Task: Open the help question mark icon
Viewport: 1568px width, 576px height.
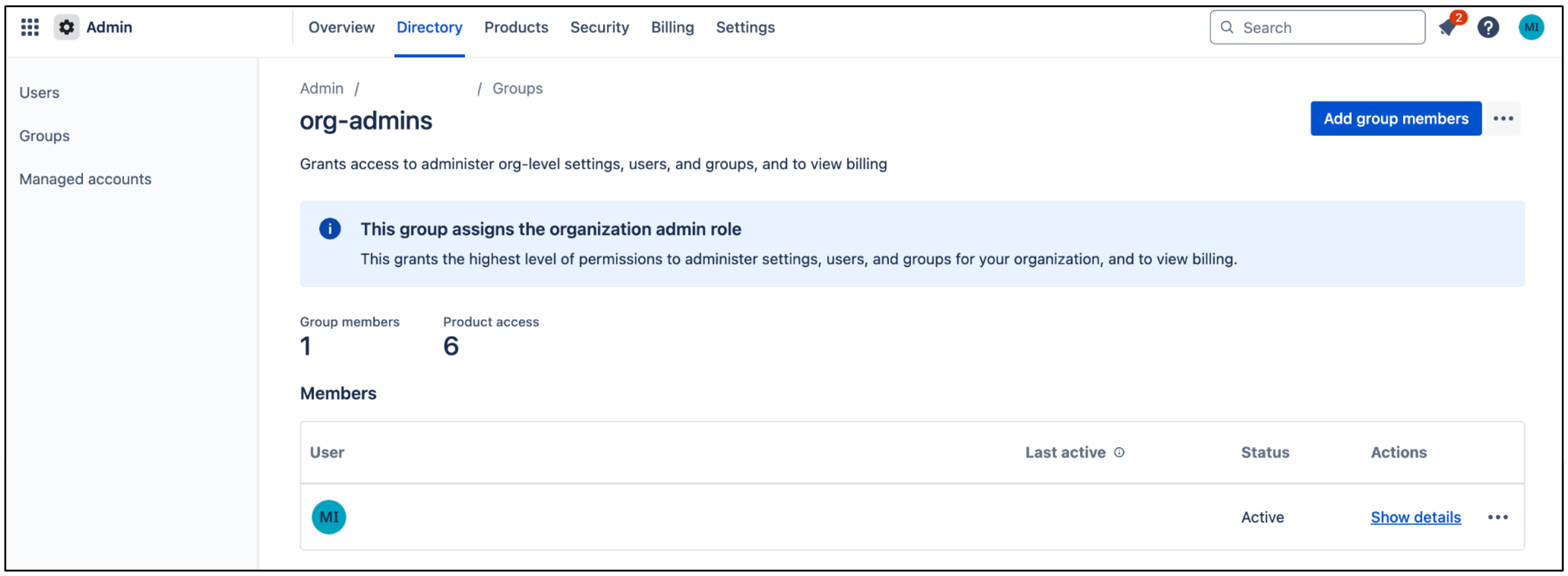Action: pos(1489,27)
